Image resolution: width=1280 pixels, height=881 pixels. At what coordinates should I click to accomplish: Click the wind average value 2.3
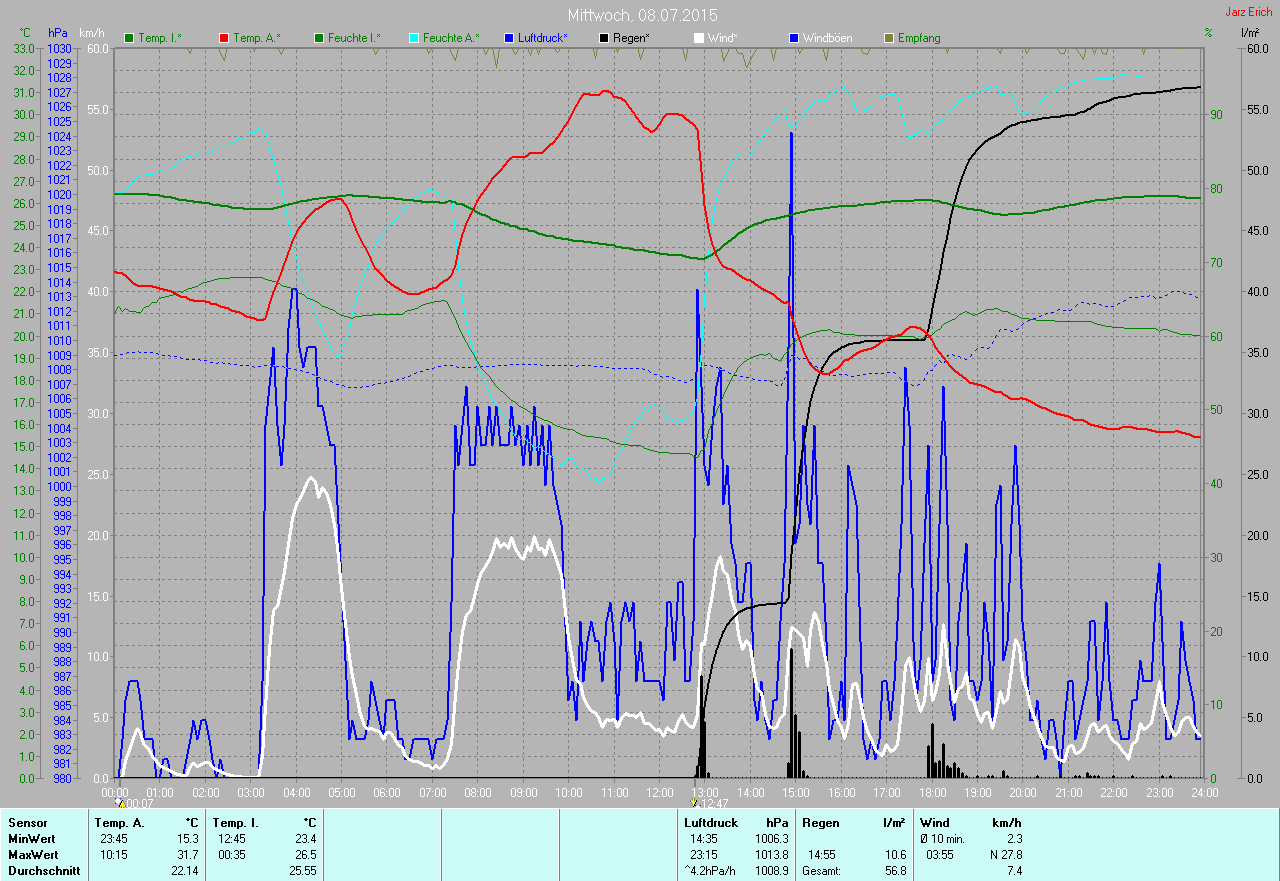click(1014, 839)
